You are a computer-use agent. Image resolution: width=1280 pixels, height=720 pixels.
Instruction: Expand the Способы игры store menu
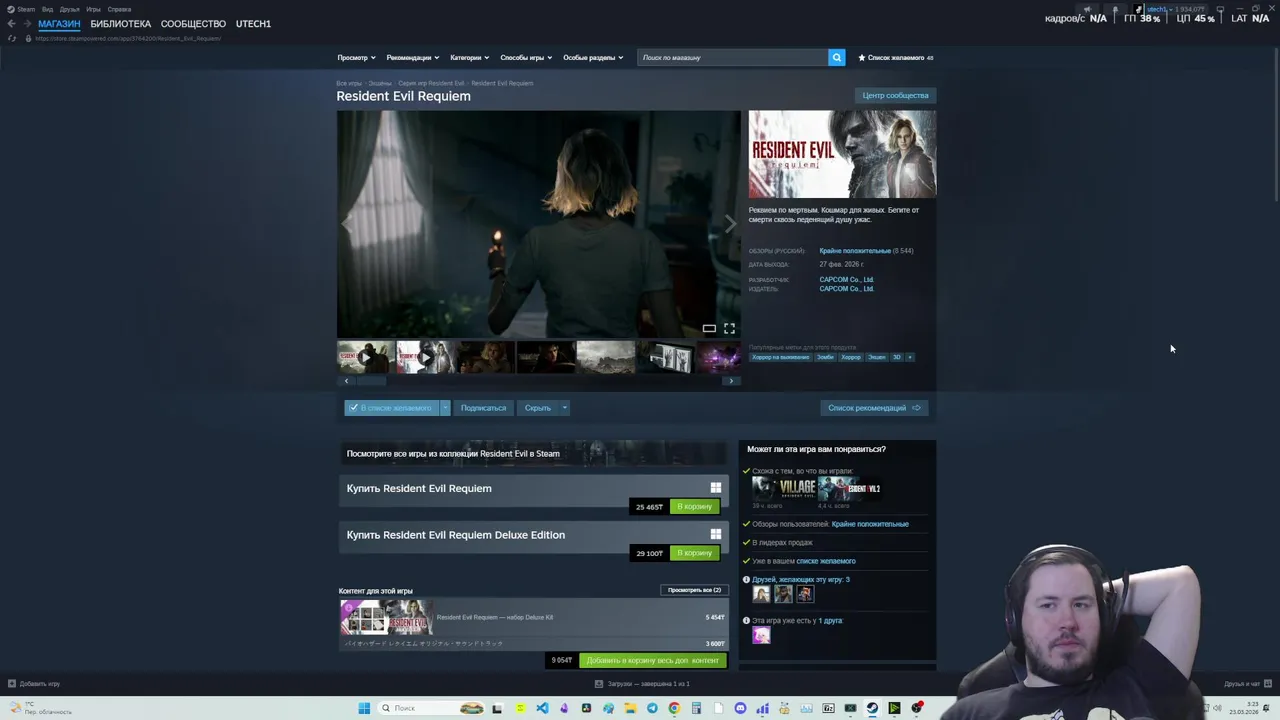pos(525,58)
